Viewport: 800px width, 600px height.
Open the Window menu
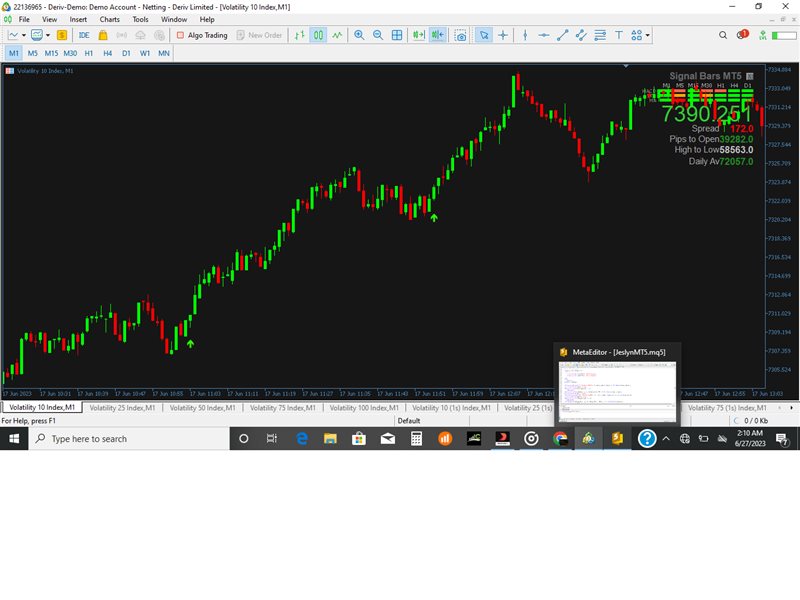click(x=174, y=19)
